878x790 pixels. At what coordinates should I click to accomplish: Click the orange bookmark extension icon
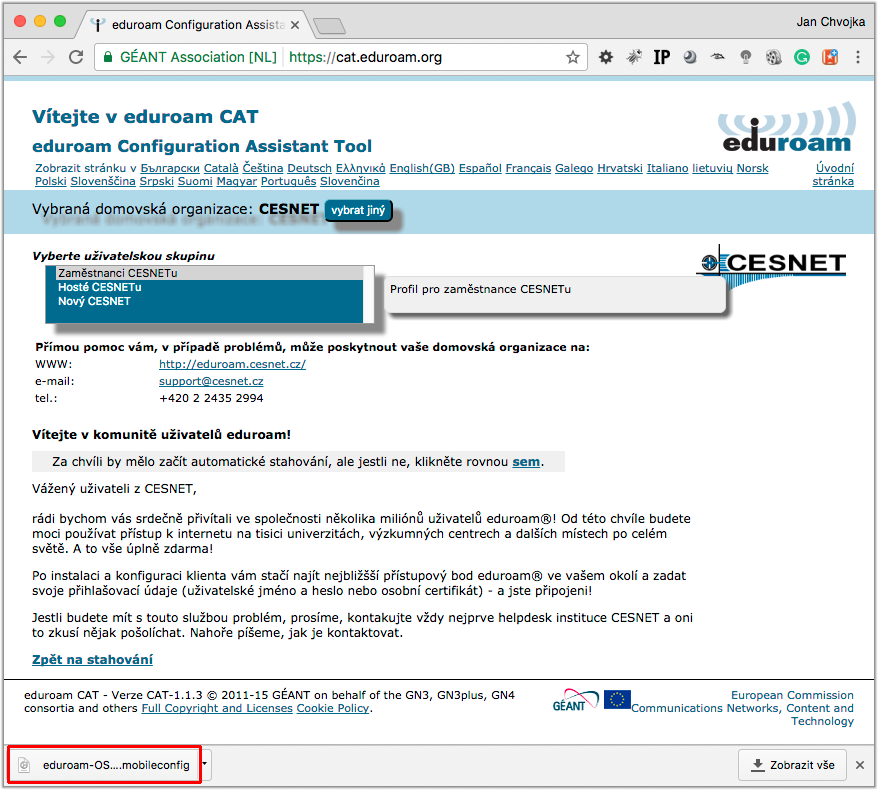tap(830, 57)
